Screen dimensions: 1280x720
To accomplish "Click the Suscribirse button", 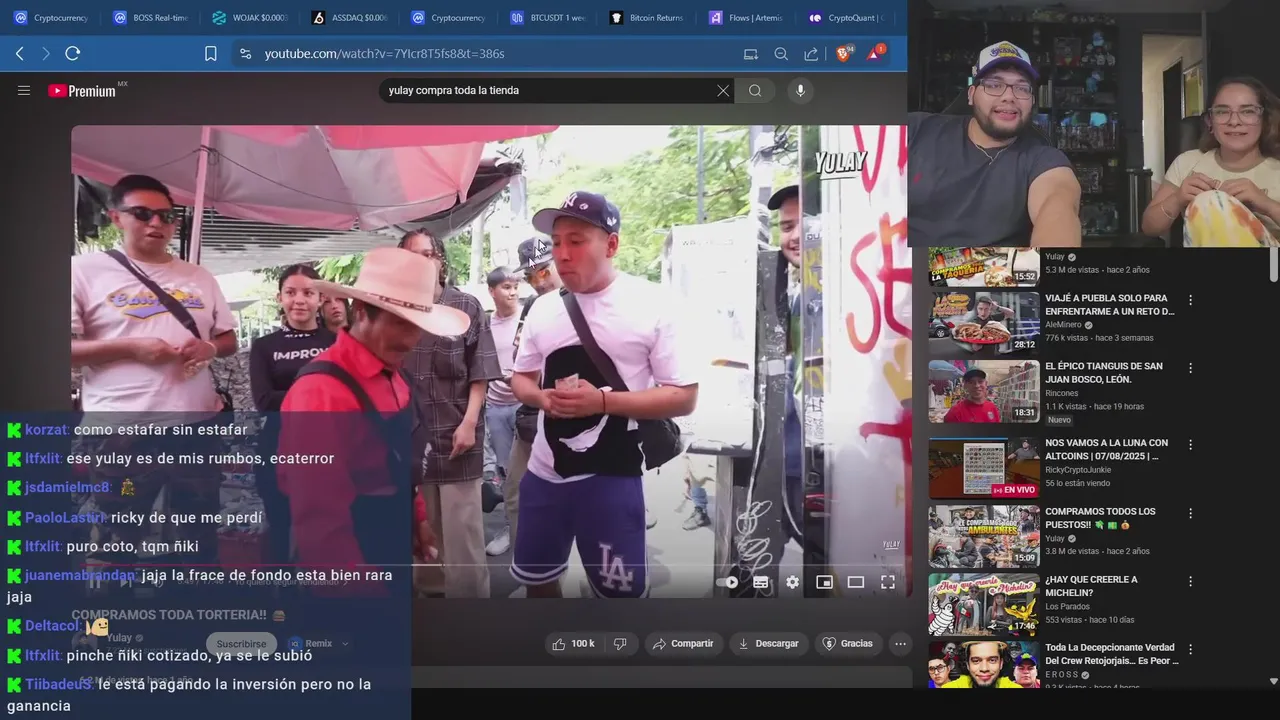I will [x=242, y=644].
